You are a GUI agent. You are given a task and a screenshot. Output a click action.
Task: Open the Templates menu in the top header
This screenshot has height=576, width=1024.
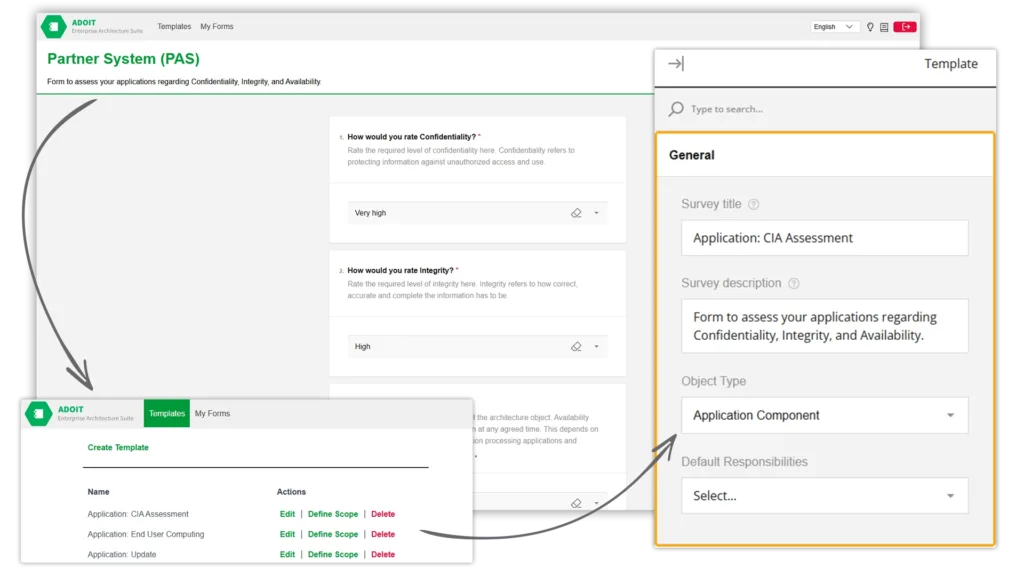[x=174, y=27]
